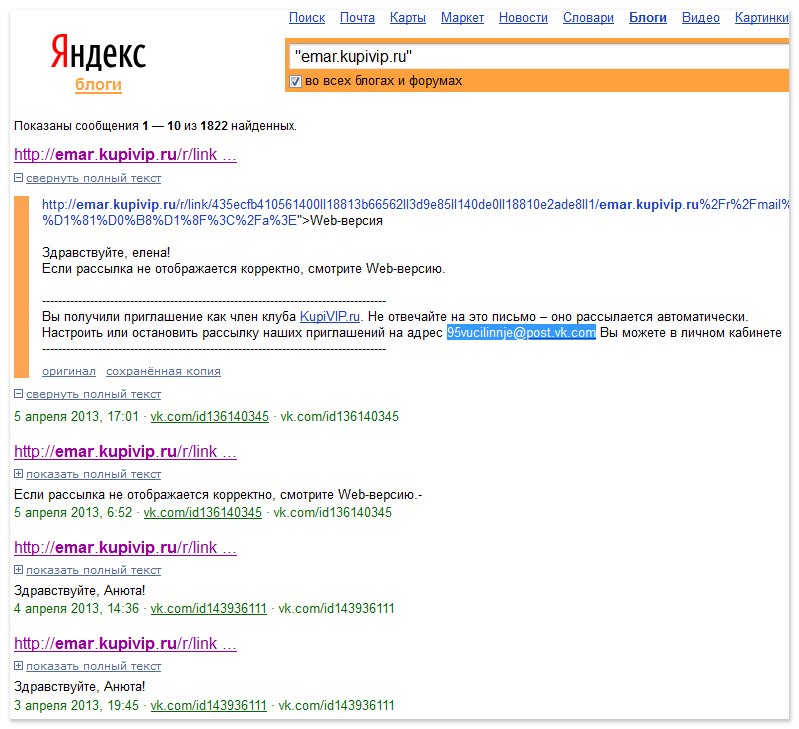This screenshot has height=729, width=799.
Task: Open vk.com/id136140345 link dated 5 апреля 17:01
Action: 209,416
